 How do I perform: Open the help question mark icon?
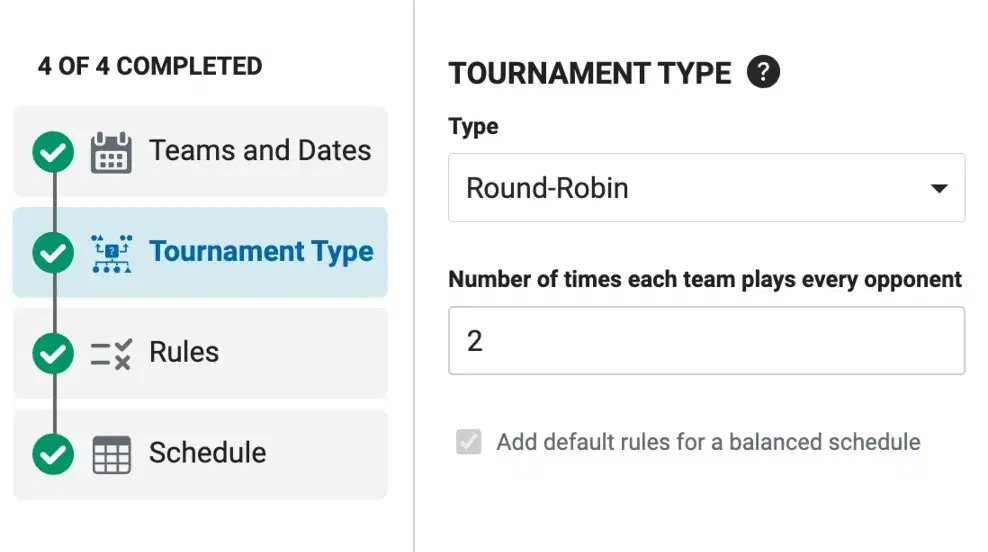(763, 72)
